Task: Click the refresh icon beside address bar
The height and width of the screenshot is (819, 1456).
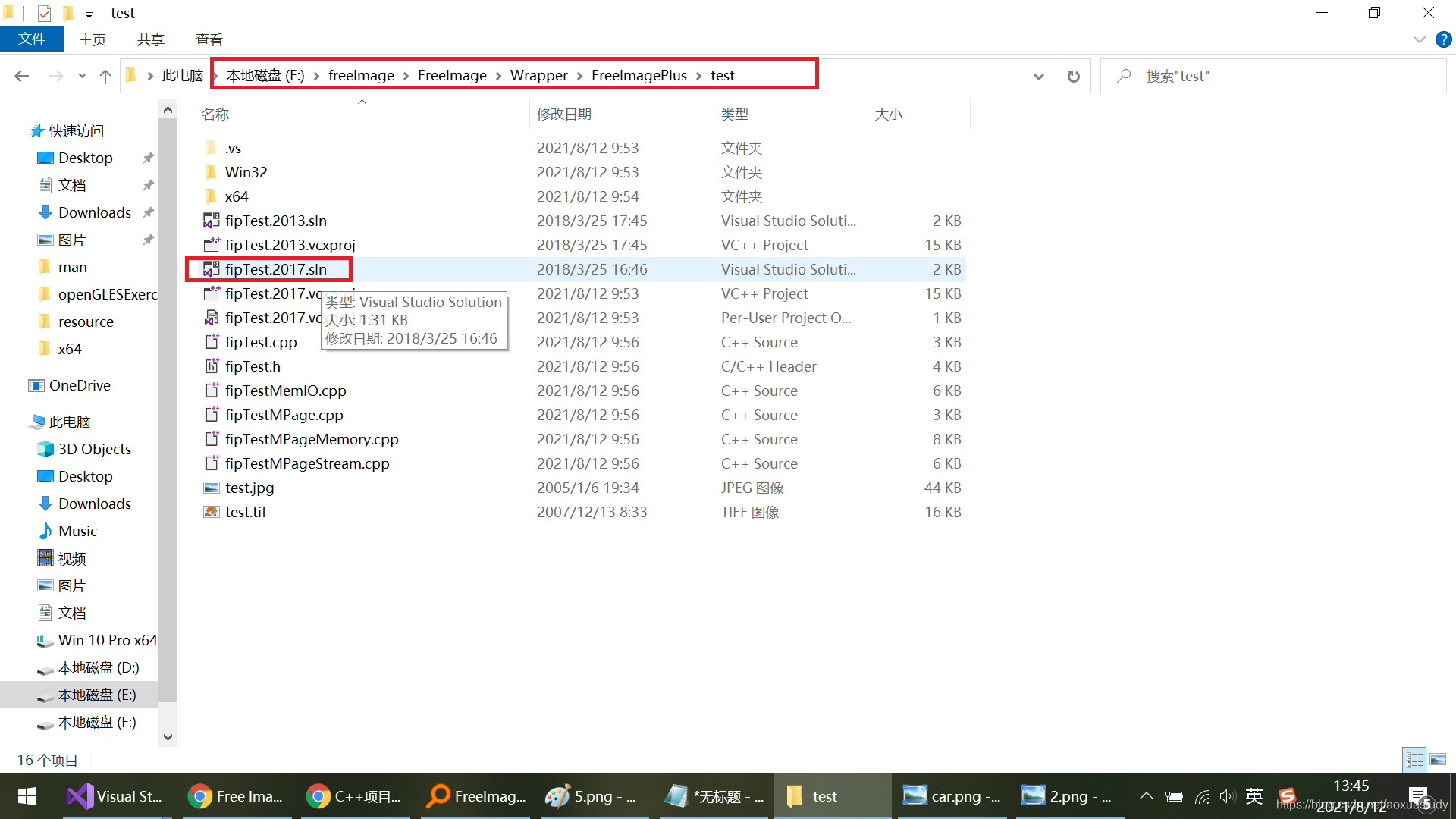Action: [1073, 76]
